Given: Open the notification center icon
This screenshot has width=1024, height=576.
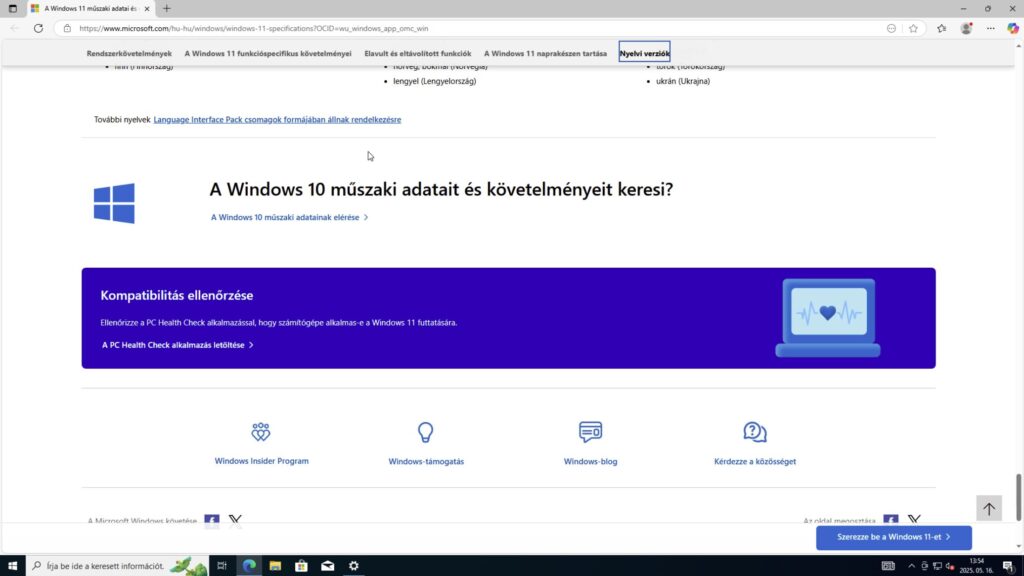Looking at the screenshot, I should 1008,566.
